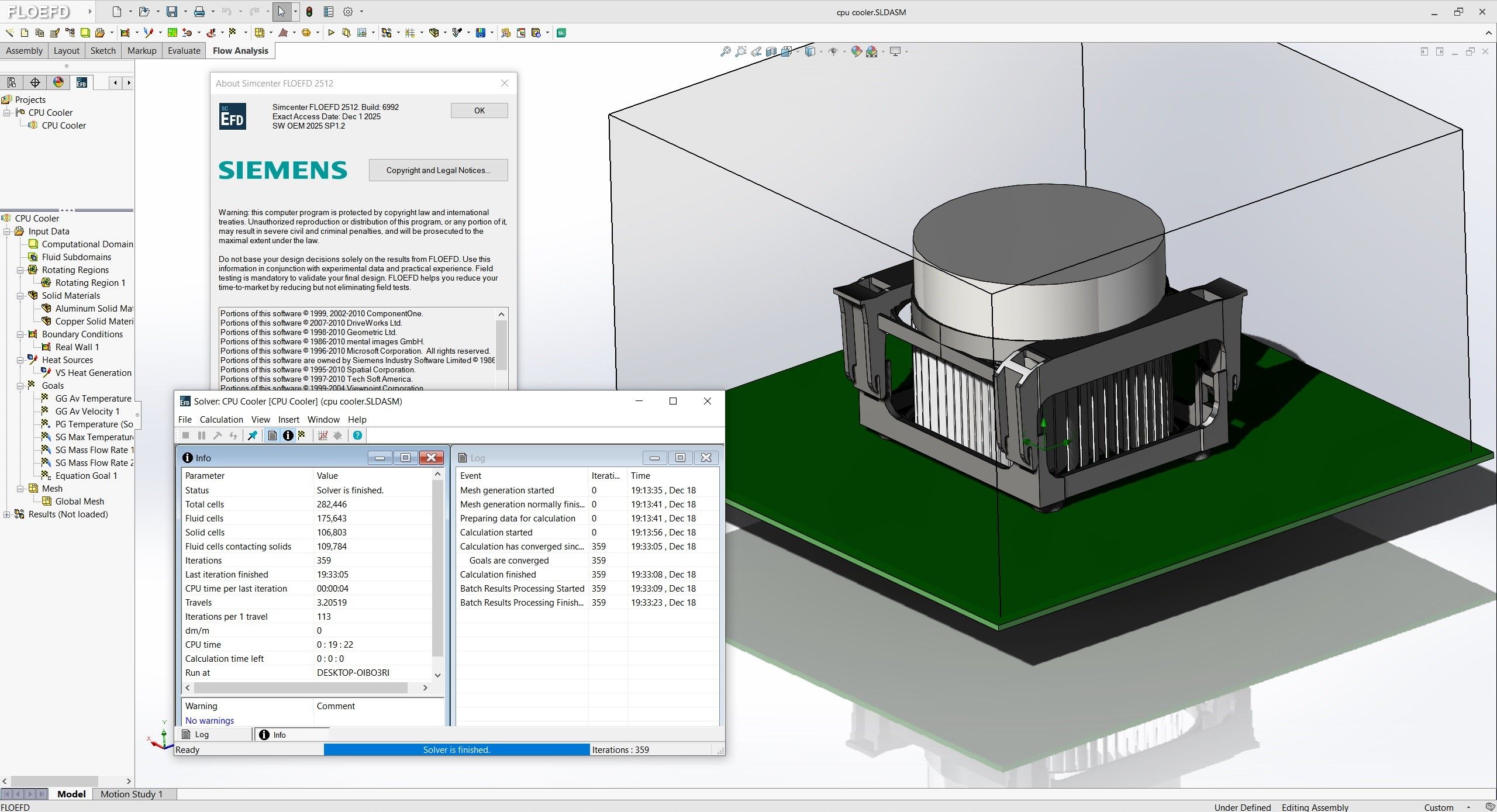Collapse the Heat Sources tree node

[21, 360]
